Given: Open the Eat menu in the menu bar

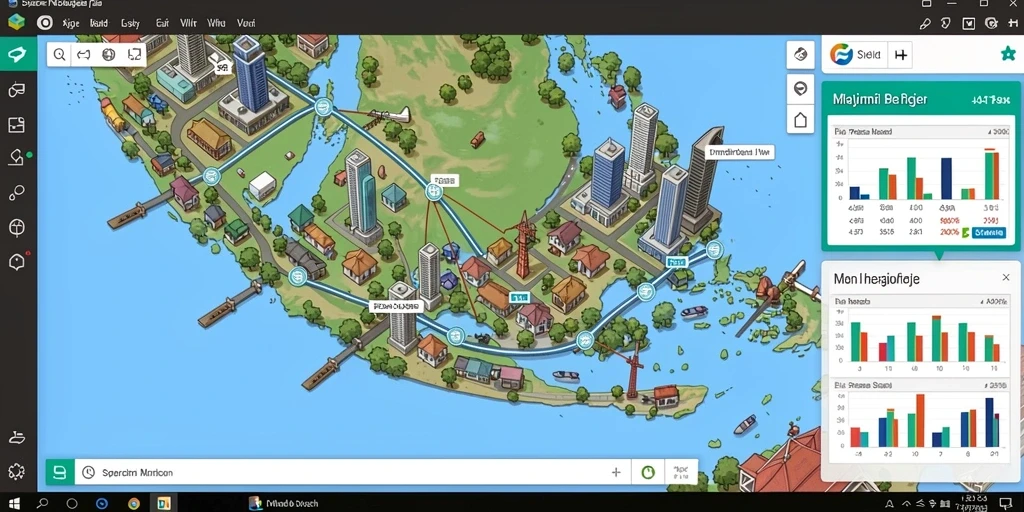Looking at the screenshot, I should pyautogui.click(x=163, y=23).
